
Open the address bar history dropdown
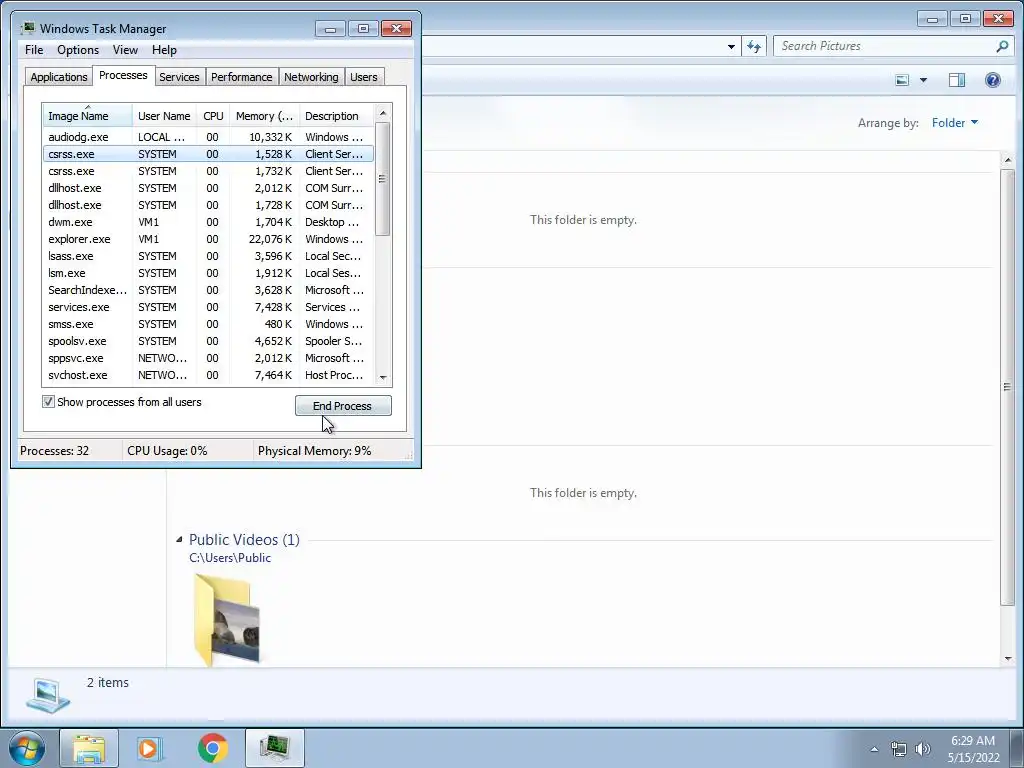tap(731, 46)
